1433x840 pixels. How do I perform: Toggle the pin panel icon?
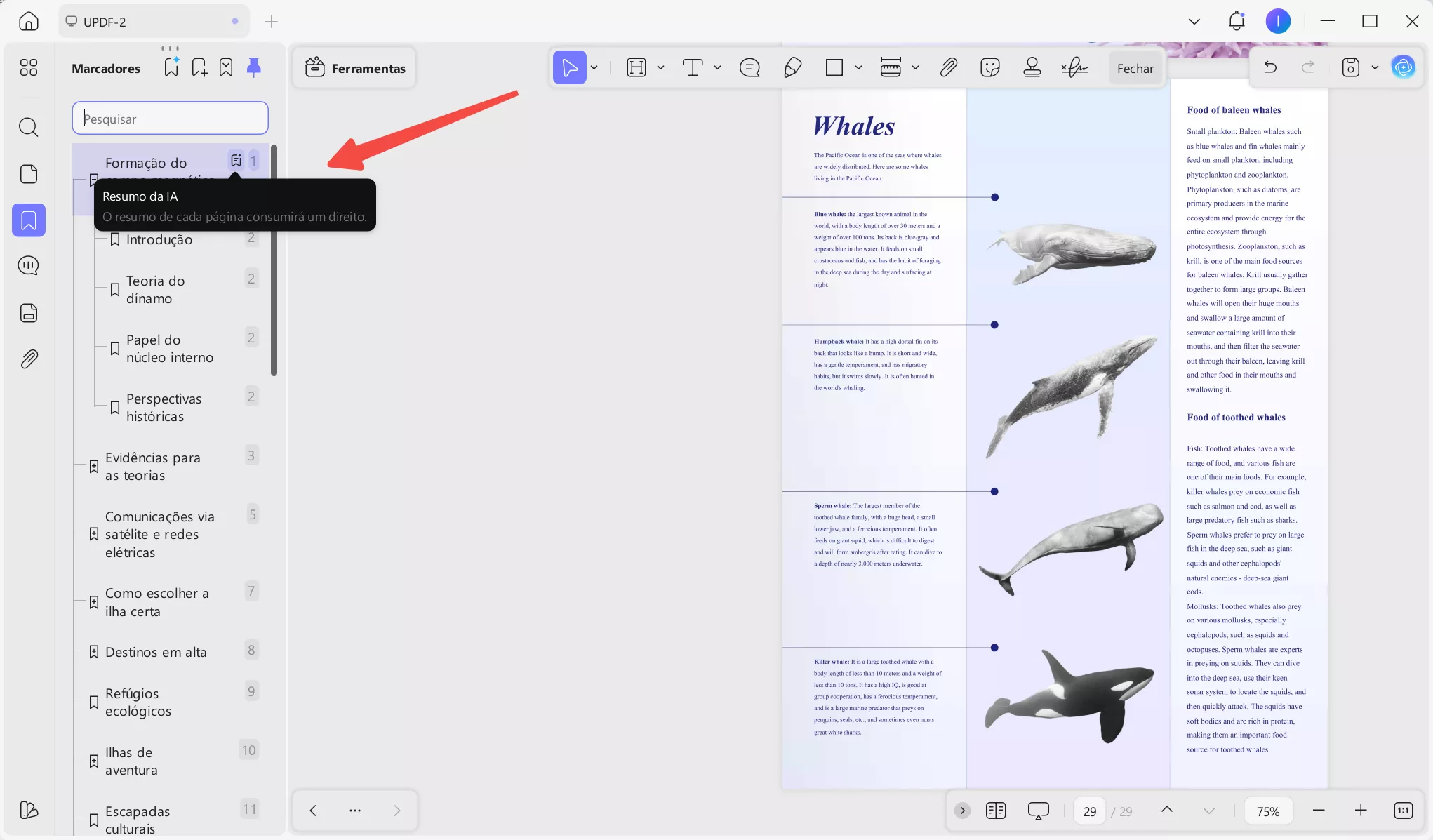(x=254, y=67)
